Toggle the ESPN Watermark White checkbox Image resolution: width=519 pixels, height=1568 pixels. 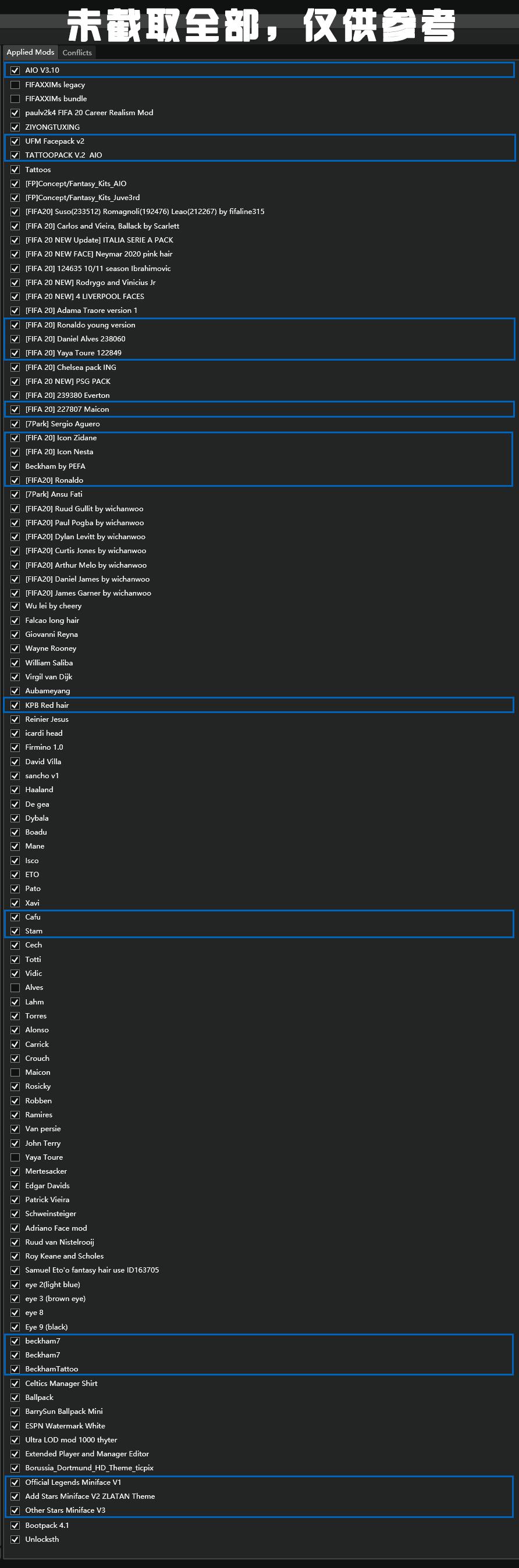(15, 1426)
